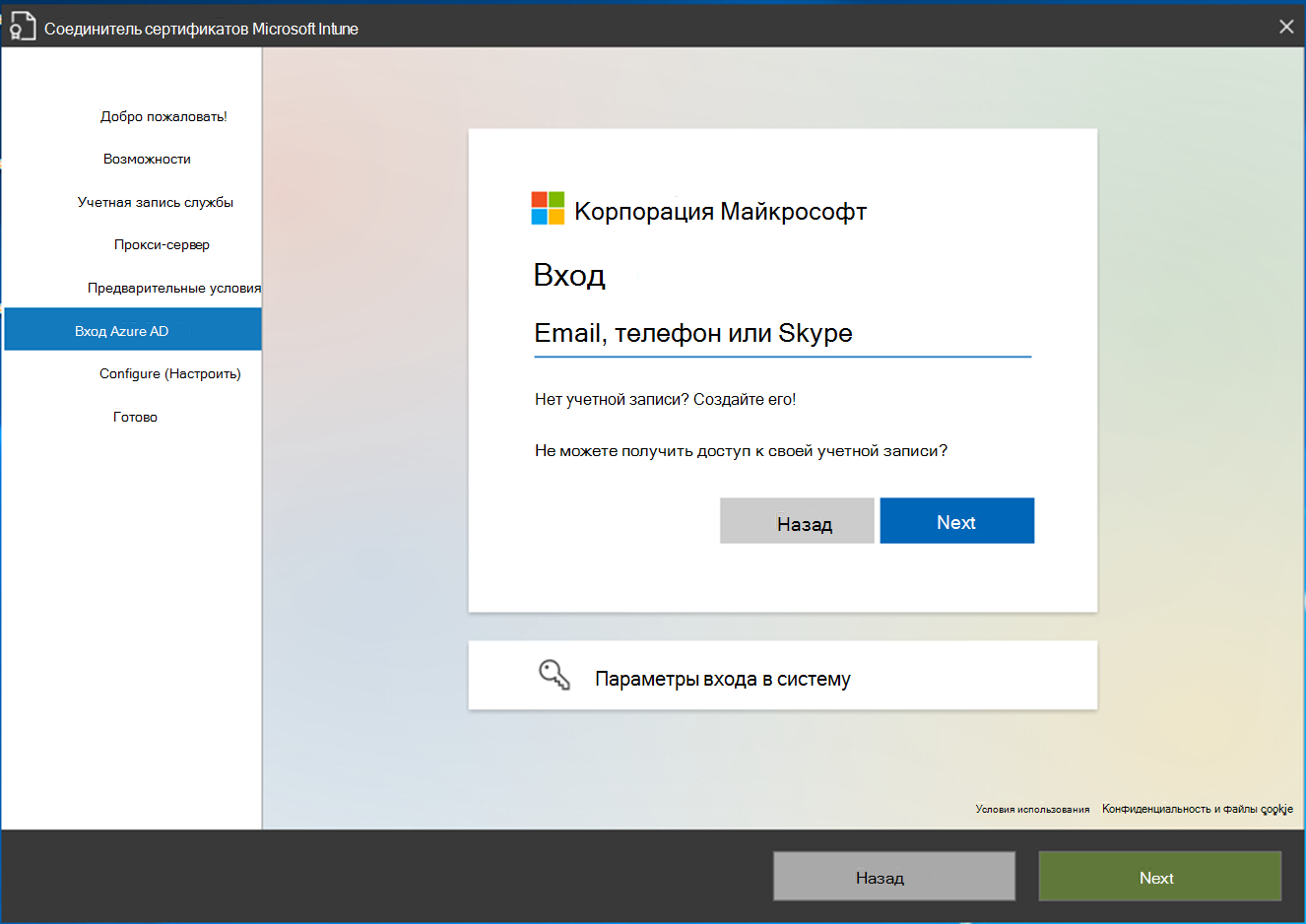Close the Intune connector window

click(x=1286, y=27)
